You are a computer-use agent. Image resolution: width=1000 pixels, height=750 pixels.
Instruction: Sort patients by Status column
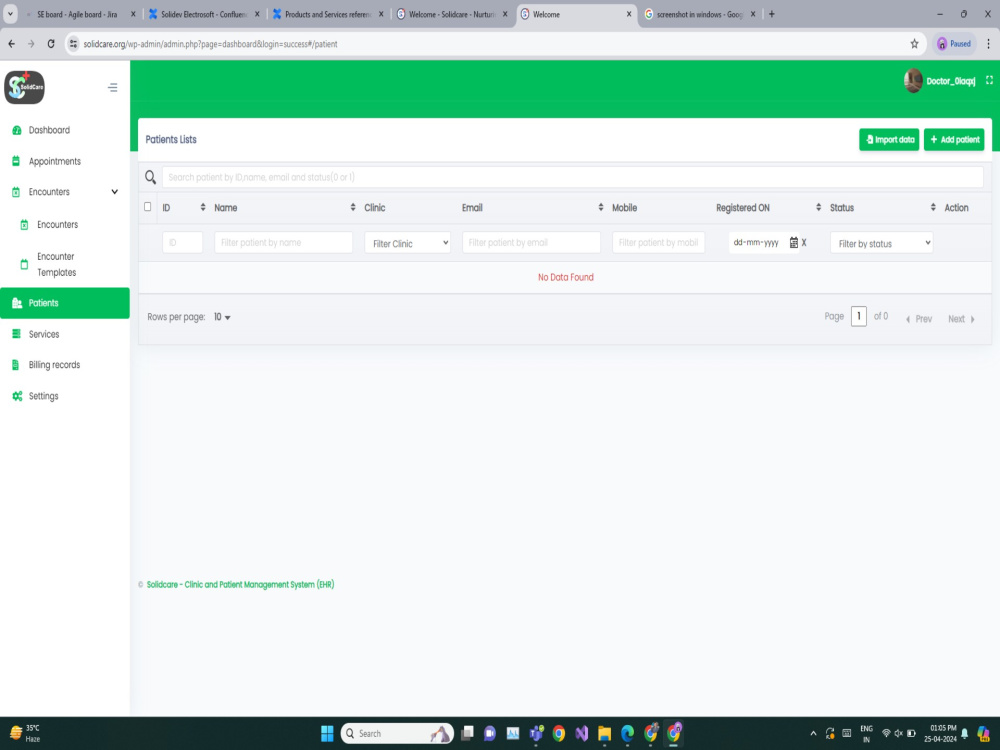(933, 207)
